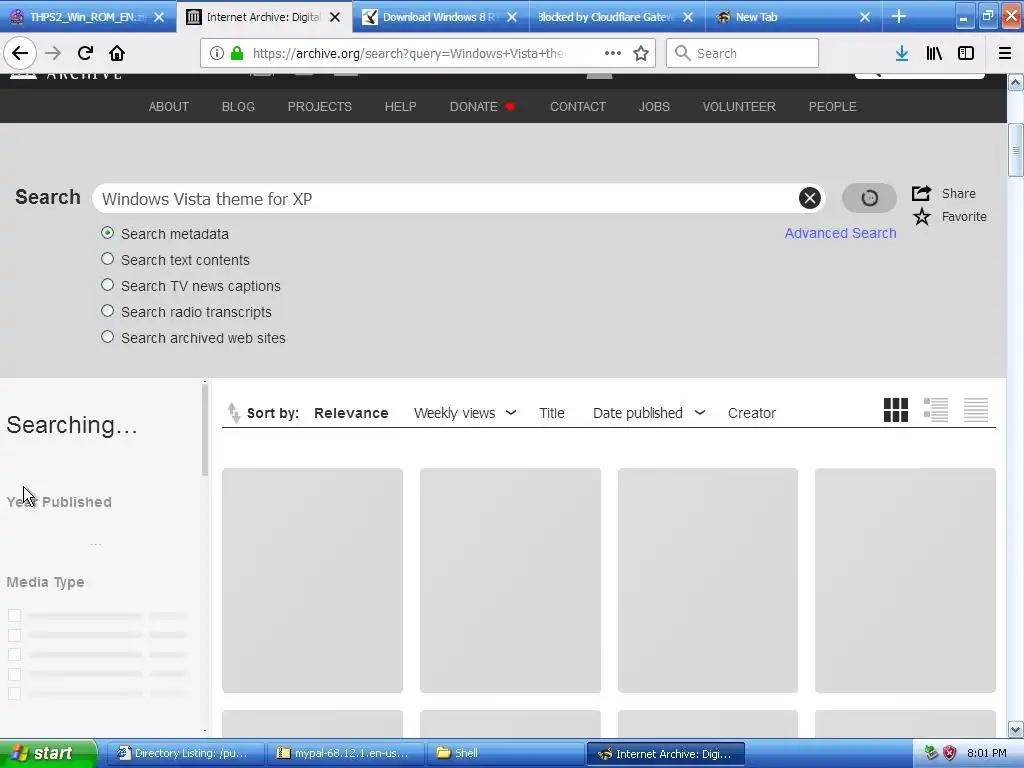1024x768 pixels.
Task: Open HELP in the archive navigation
Action: 400,106
